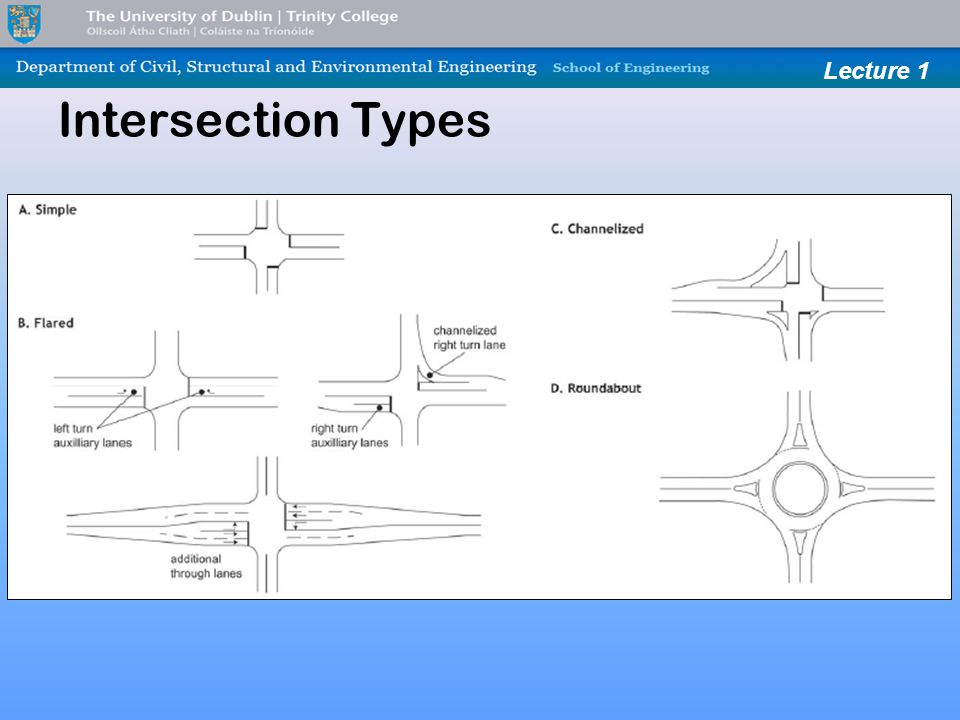Click the roundabout's right splitter island
This screenshot has height=720, width=960.
tap(853, 489)
